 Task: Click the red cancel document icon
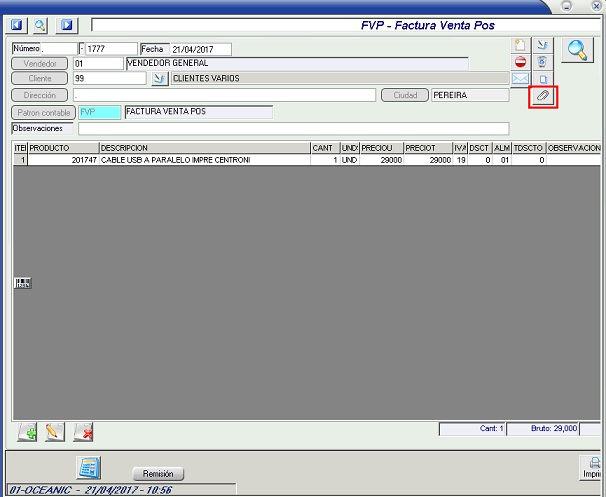tap(519, 62)
